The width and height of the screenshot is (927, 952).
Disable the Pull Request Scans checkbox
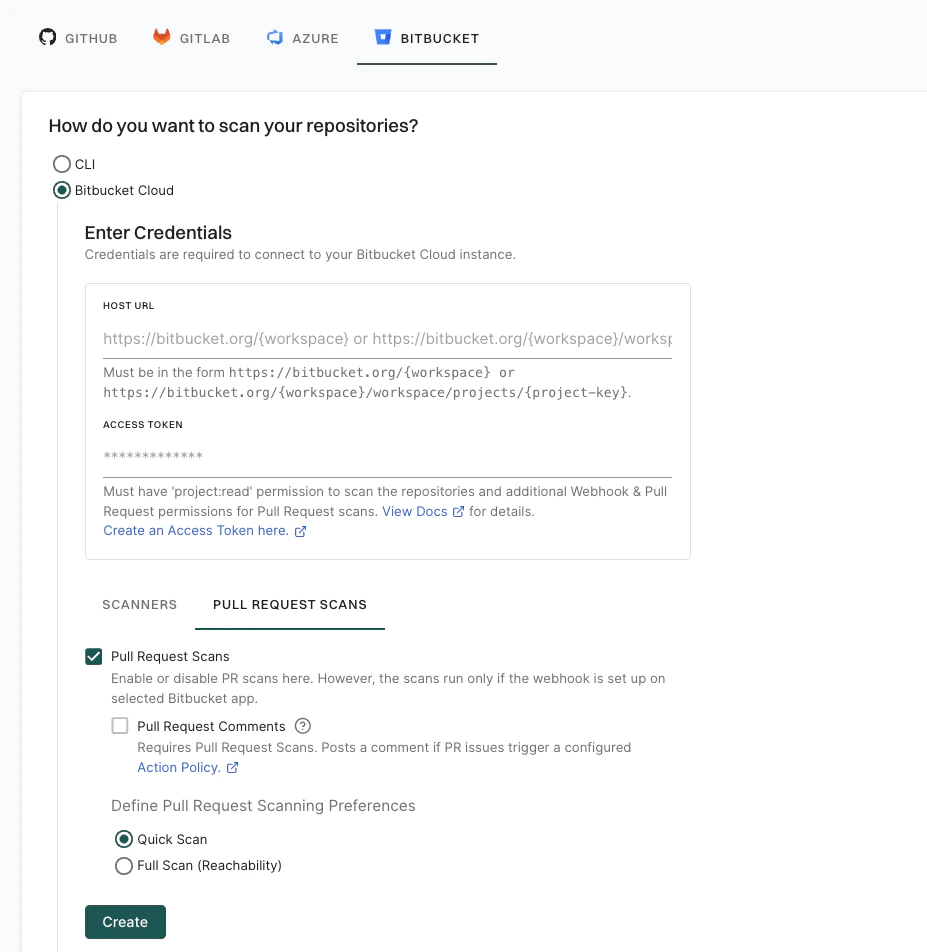click(93, 656)
